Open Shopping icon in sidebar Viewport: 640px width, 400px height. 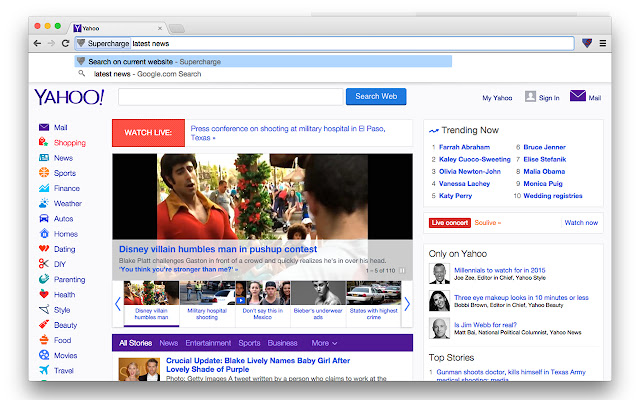pos(44,142)
